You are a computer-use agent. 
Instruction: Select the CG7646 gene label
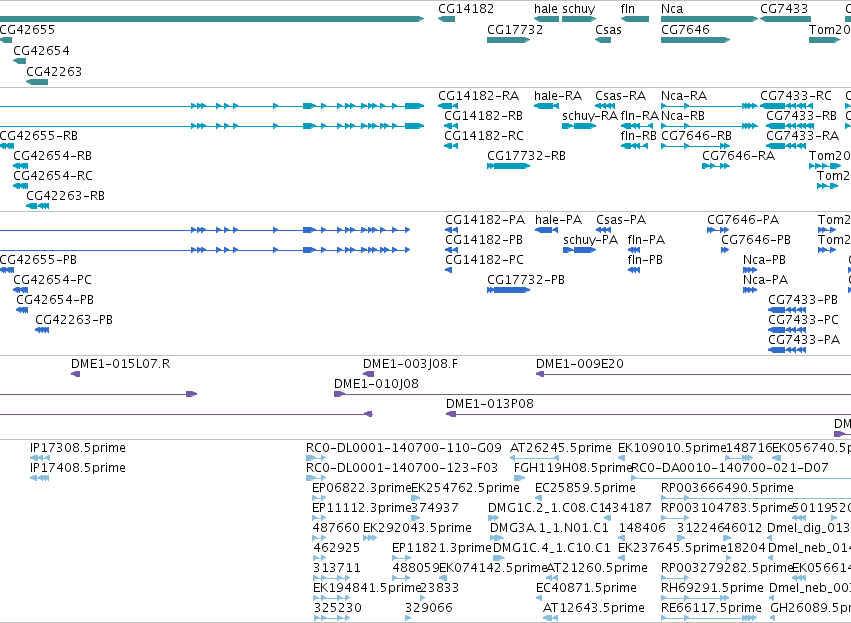point(685,29)
